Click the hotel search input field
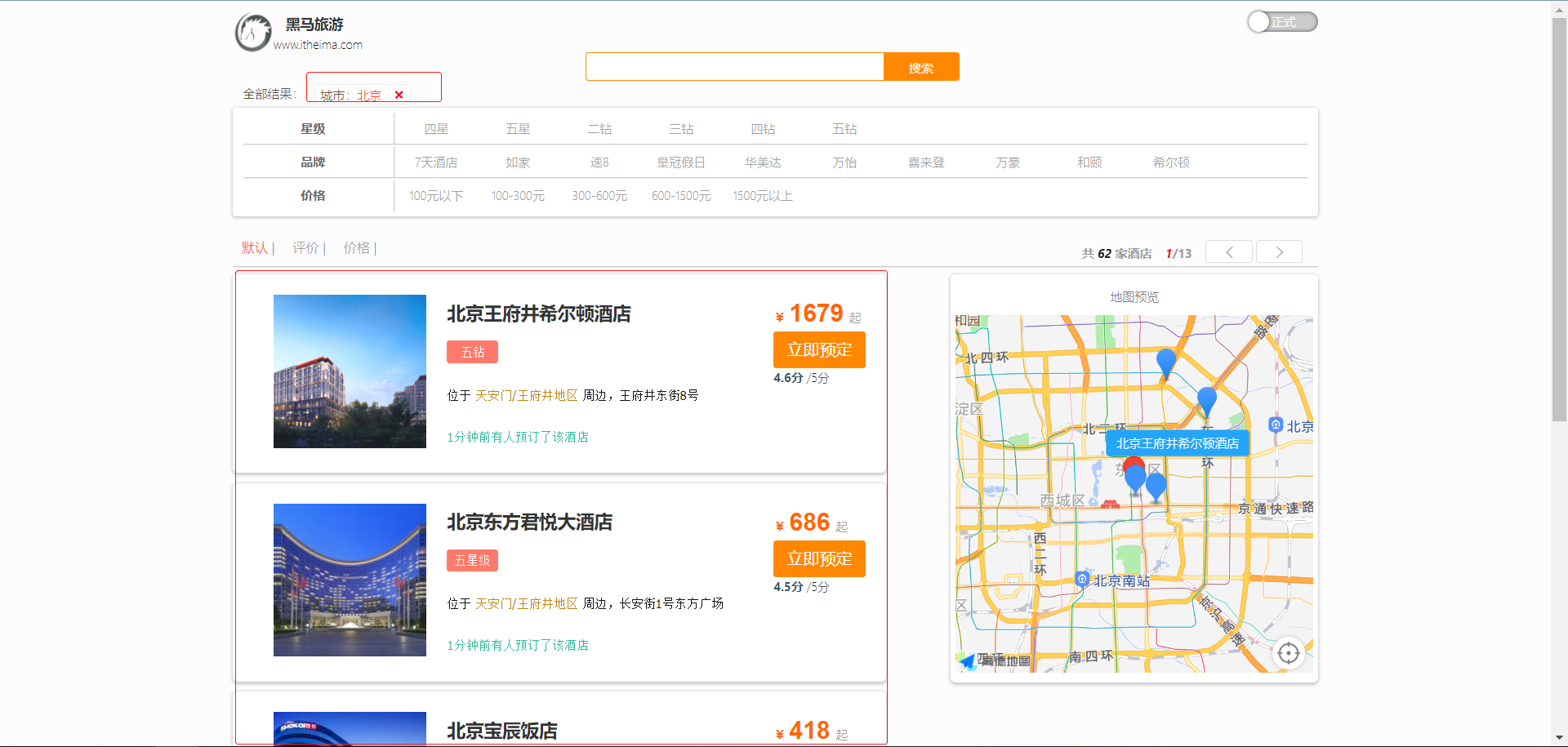 pos(734,67)
